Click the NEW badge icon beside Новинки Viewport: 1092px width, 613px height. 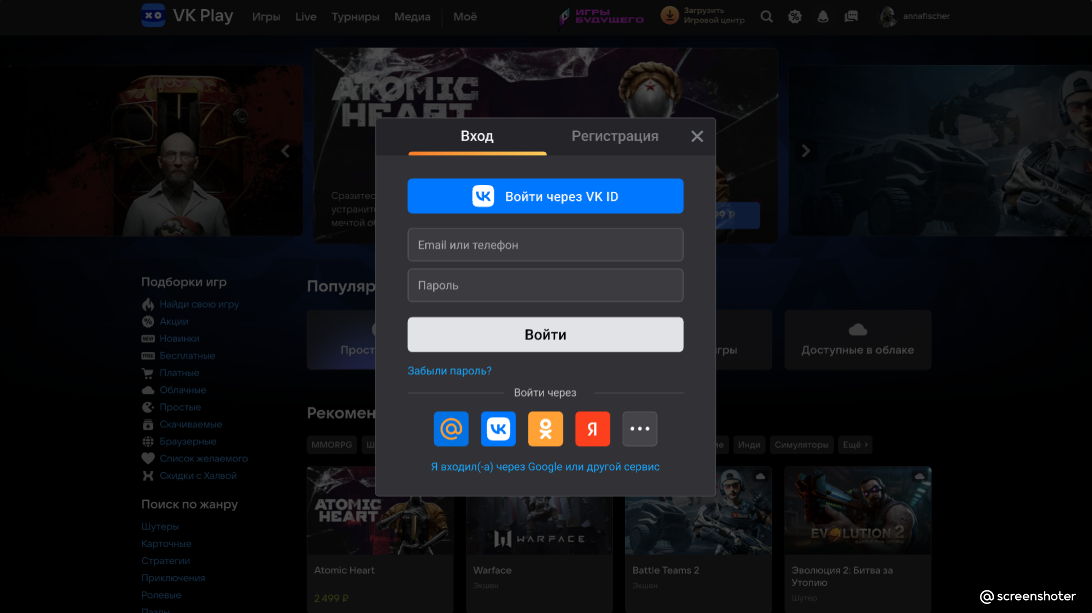pos(148,339)
